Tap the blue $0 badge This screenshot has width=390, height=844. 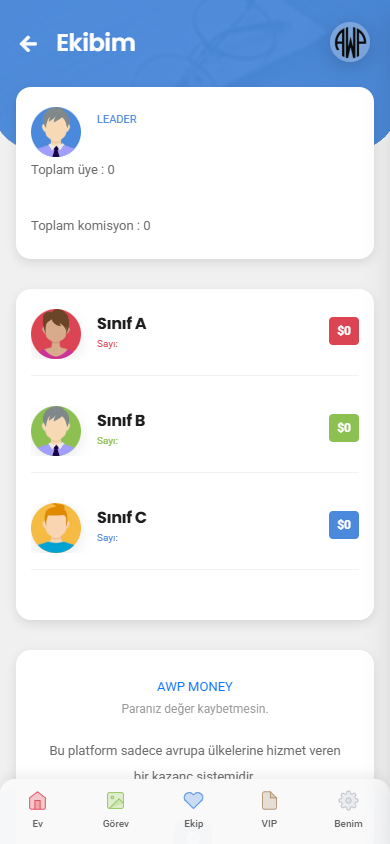(x=344, y=525)
